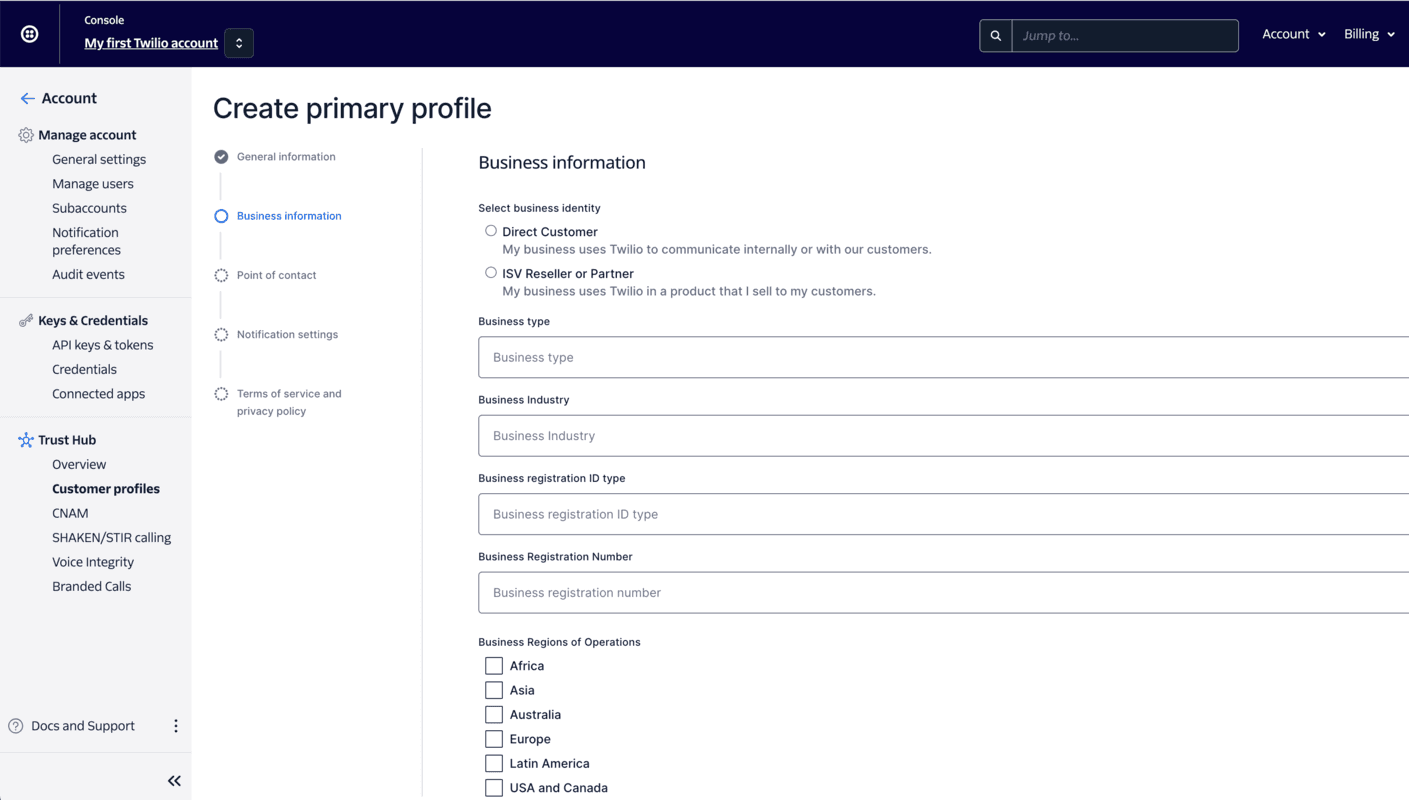1409x800 pixels.
Task: Select the Direct Customer radio button
Action: (491, 230)
